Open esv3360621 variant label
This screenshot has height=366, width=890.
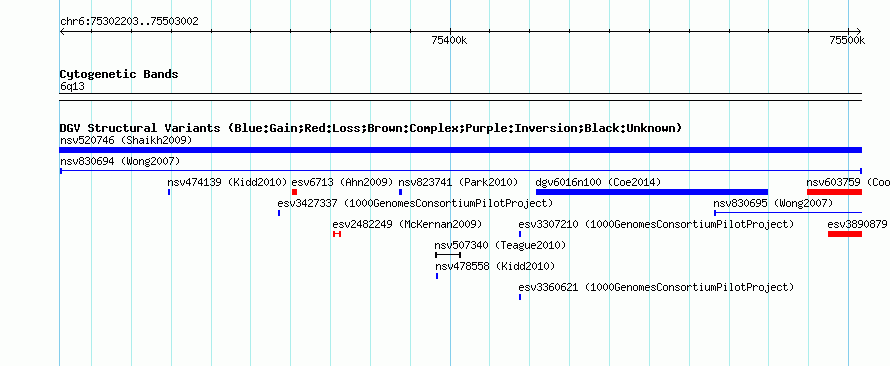tap(656, 288)
